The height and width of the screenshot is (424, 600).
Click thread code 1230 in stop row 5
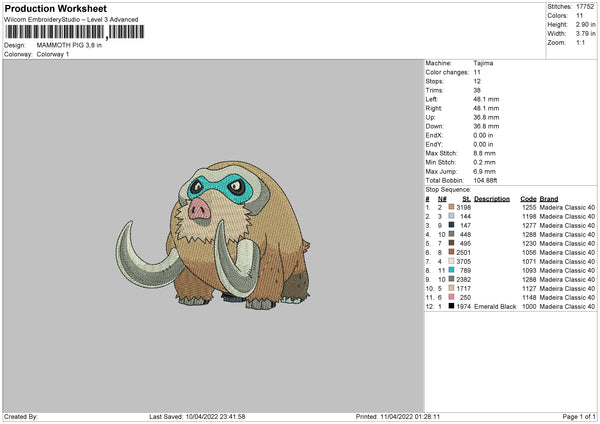click(529, 243)
